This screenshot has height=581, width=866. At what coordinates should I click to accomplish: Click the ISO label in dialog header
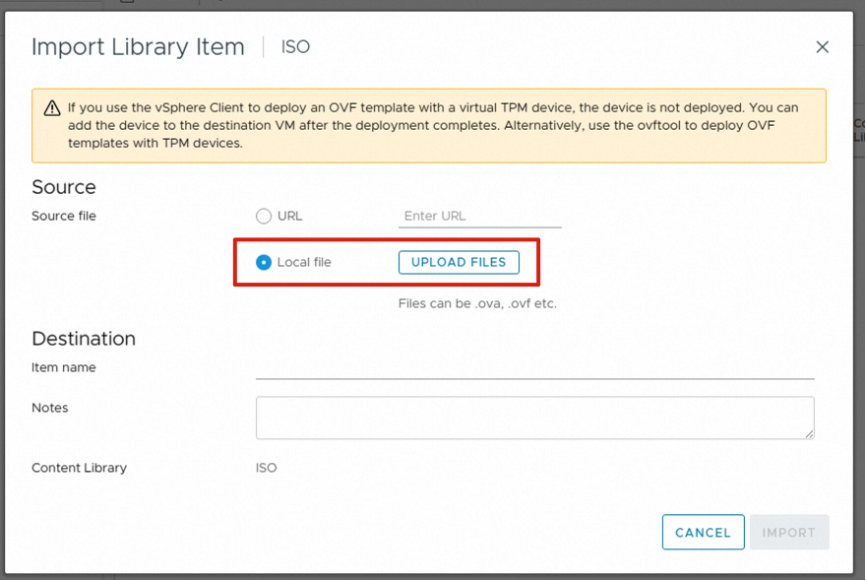point(296,47)
